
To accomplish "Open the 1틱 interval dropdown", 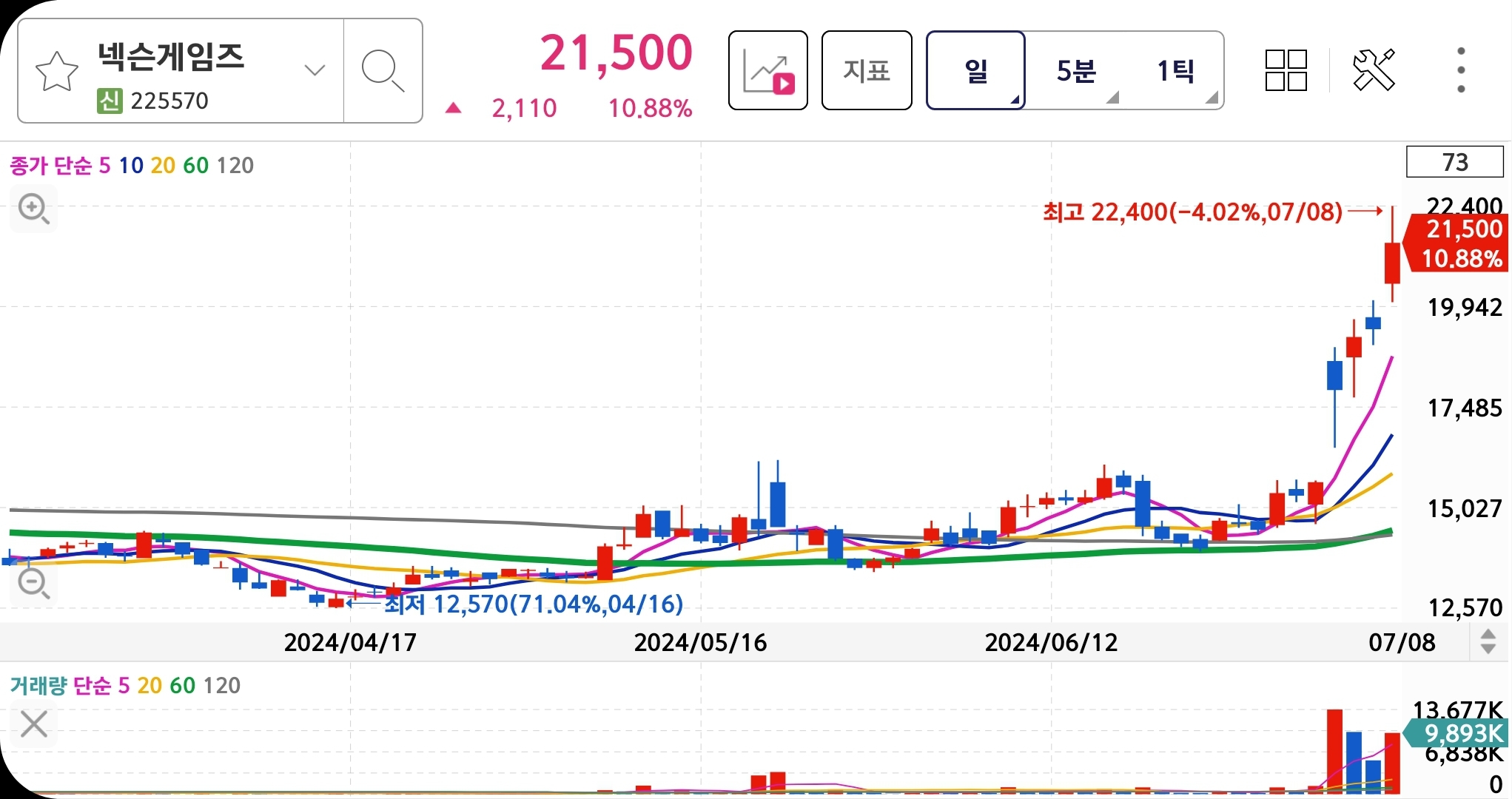I will pos(1177,71).
